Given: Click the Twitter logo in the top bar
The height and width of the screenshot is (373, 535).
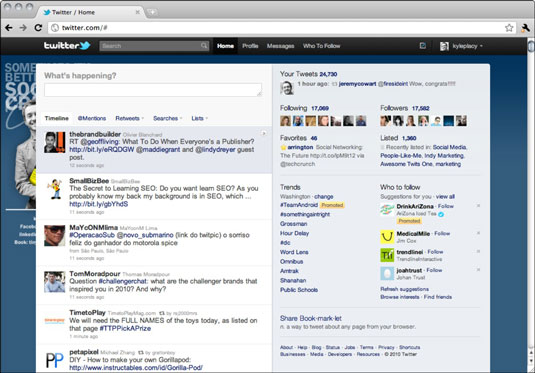Looking at the screenshot, I should [67, 45].
